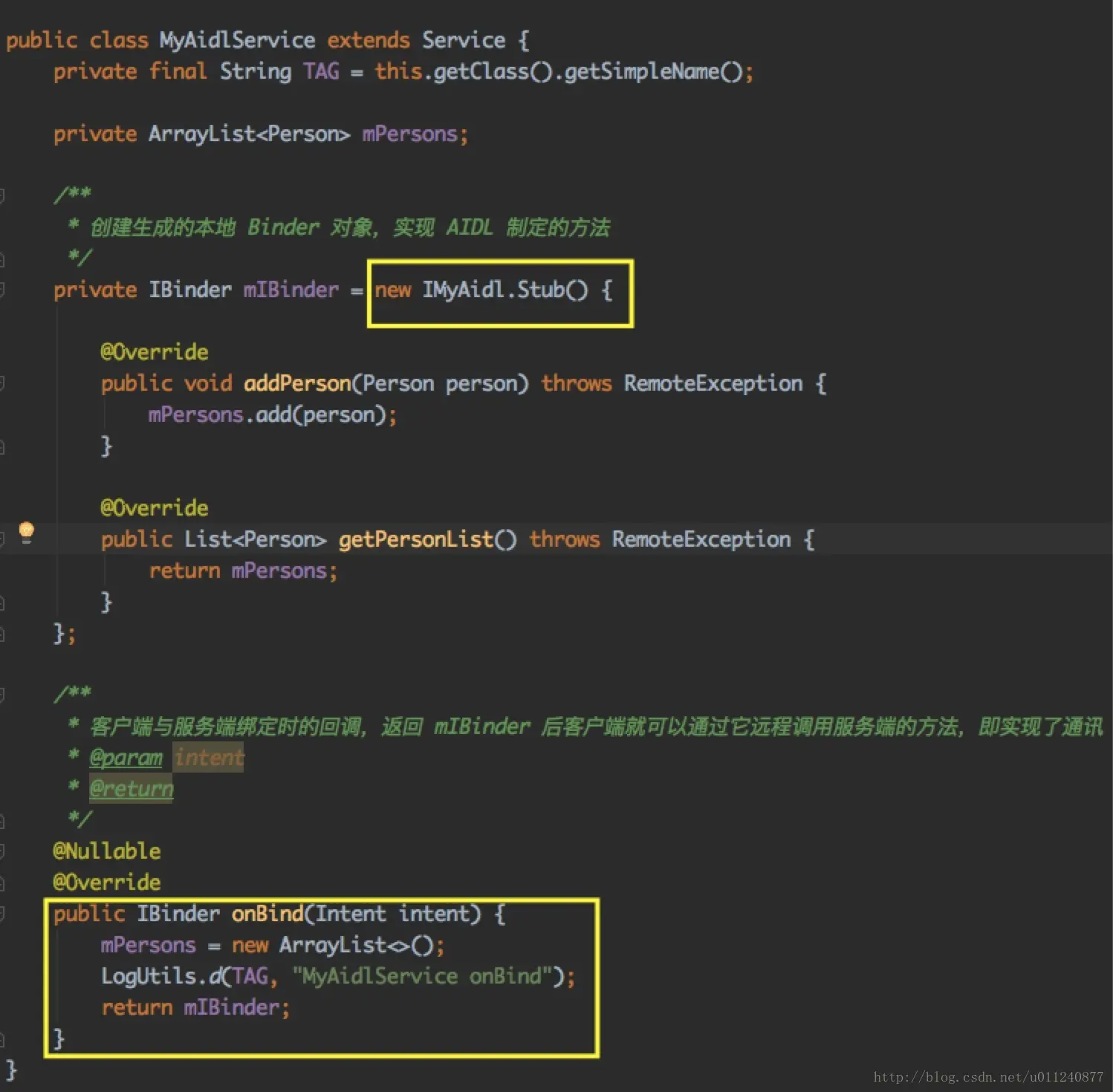The image size is (1113, 1092).
Task: Click throws keyword on the addPerson line
Action: [x=577, y=383]
